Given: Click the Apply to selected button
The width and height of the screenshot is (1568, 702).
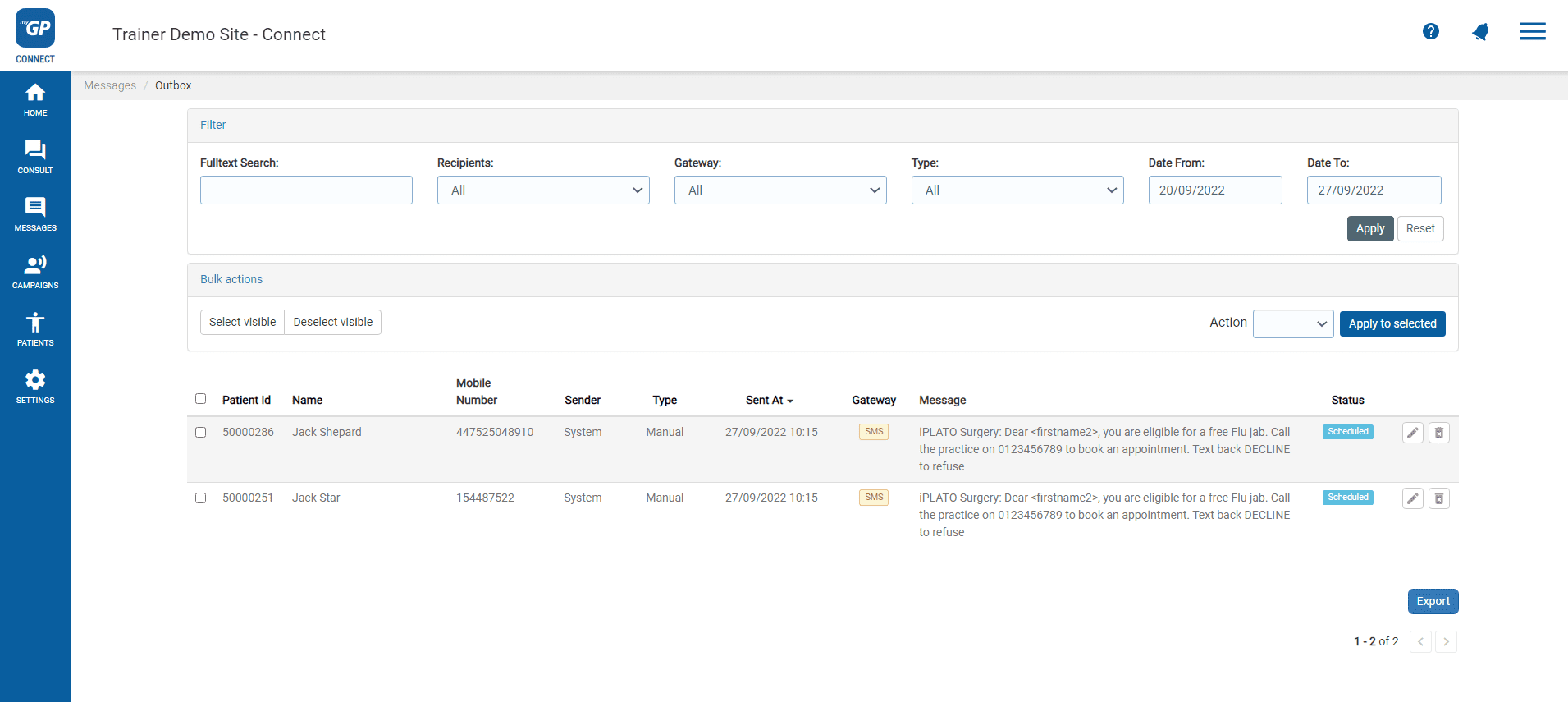Looking at the screenshot, I should pyautogui.click(x=1392, y=323).
